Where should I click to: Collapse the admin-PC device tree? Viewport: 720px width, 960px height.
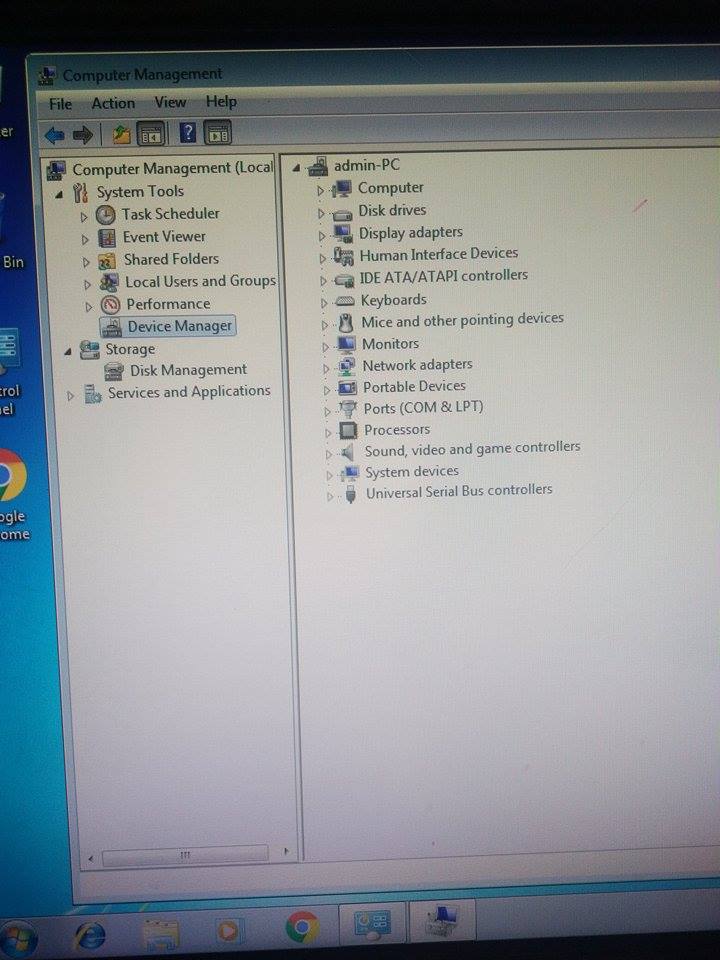pos(296,167)
